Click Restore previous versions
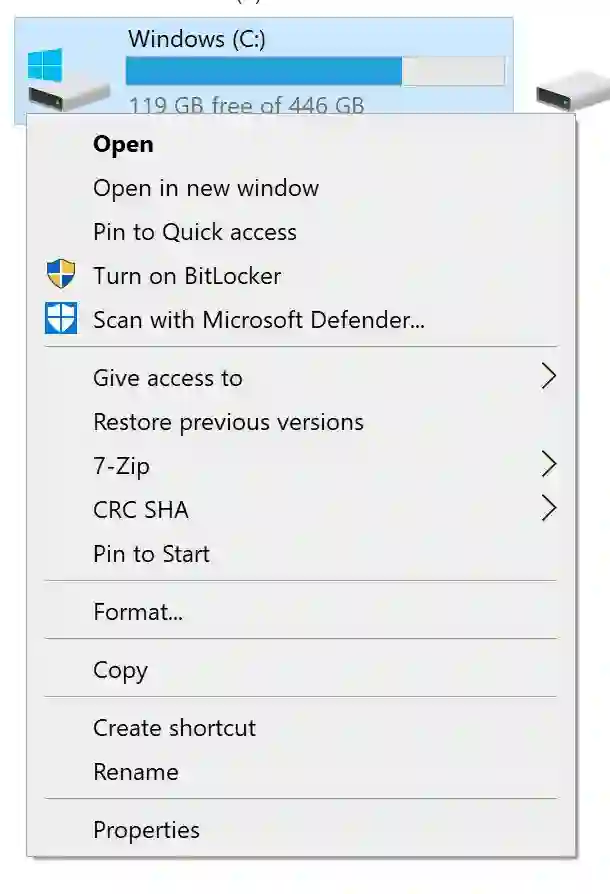Screen dimensions: 610x894 pos(228,422)
